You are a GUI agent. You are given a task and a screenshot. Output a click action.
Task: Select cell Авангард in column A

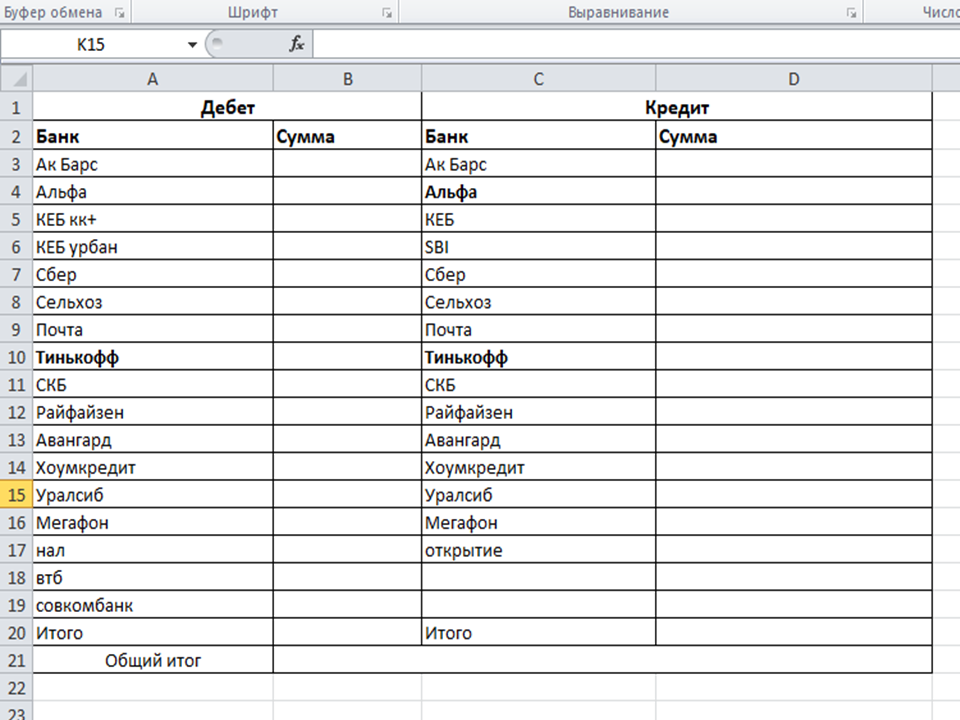pyautogui.click(x=152, y=439)
